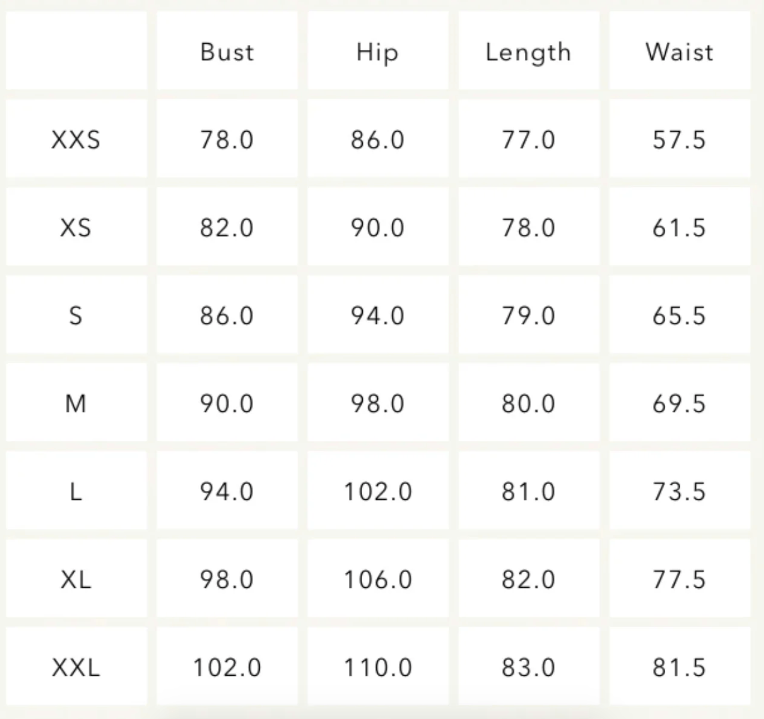Click the Bust column header
The image size is (764, 719).
point(227,52)
